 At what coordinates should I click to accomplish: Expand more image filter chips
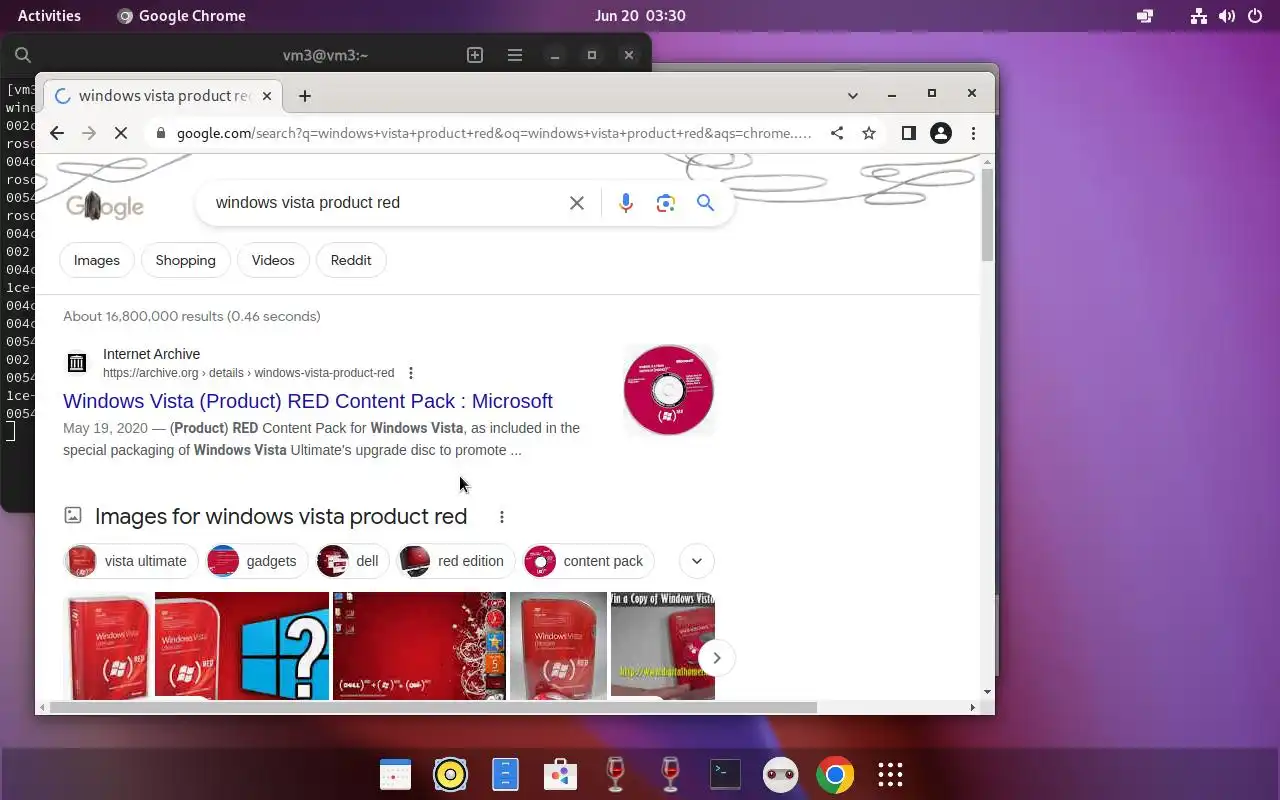(x=697, y=561)
